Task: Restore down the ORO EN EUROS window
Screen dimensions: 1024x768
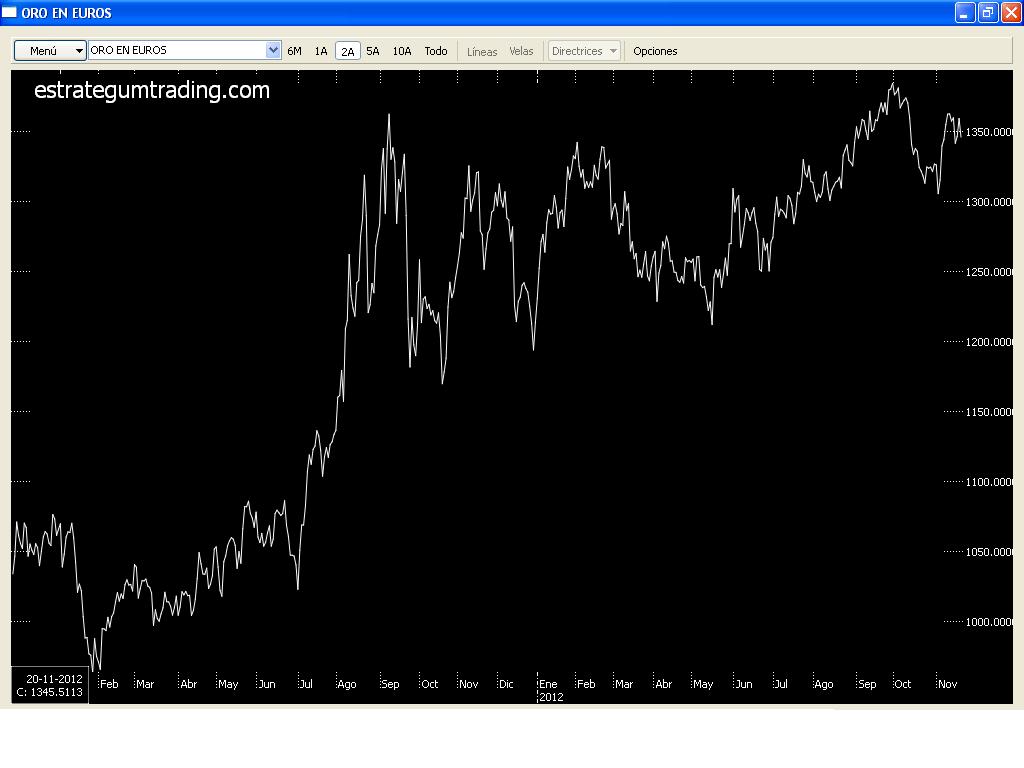Action: (988, 12)
